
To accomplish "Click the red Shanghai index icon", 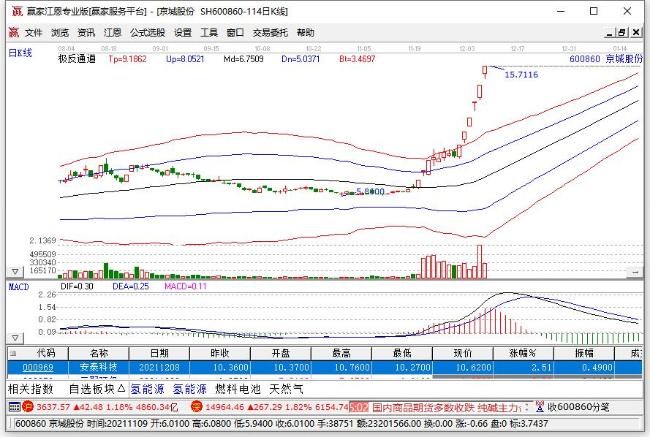I will coord(28,407).
